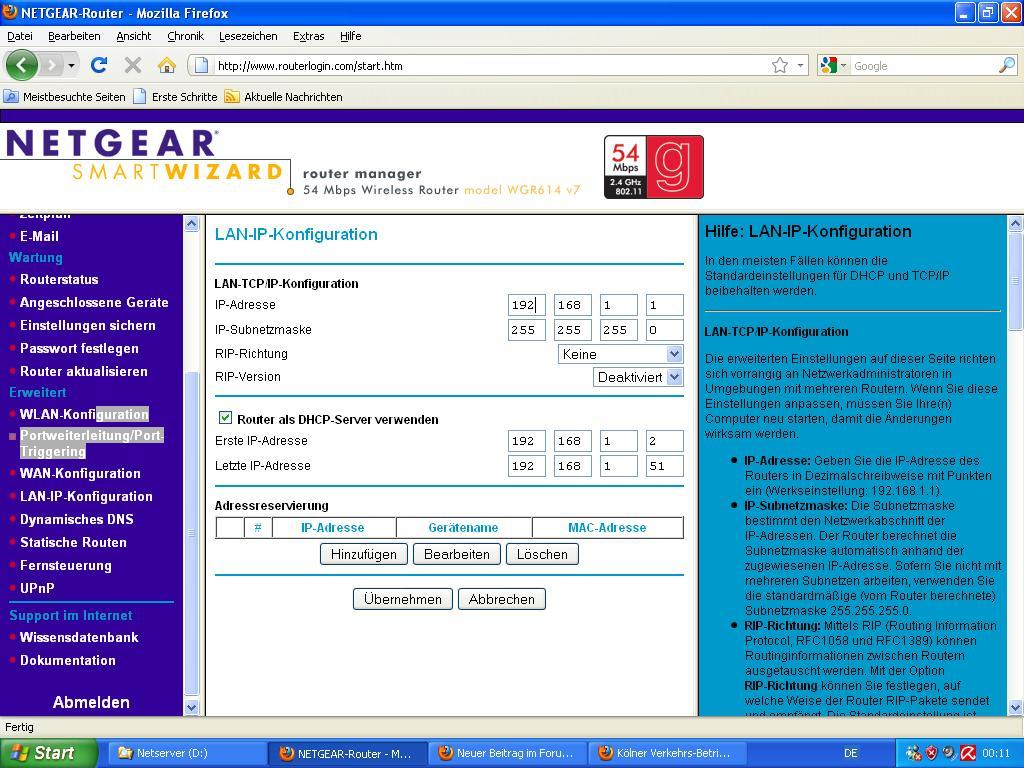This screenshot has height=768, width=1024.
Task: Open the Extras menu
Action: coord(308,36)
